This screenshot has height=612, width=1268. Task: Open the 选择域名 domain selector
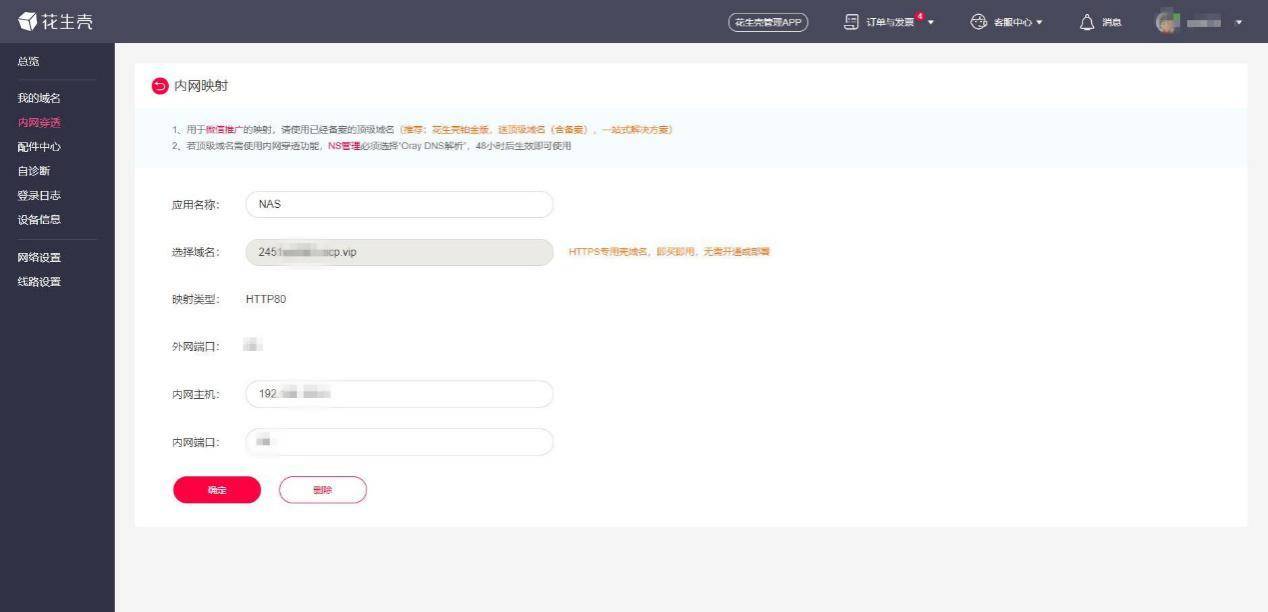click(x=399, y=252)
